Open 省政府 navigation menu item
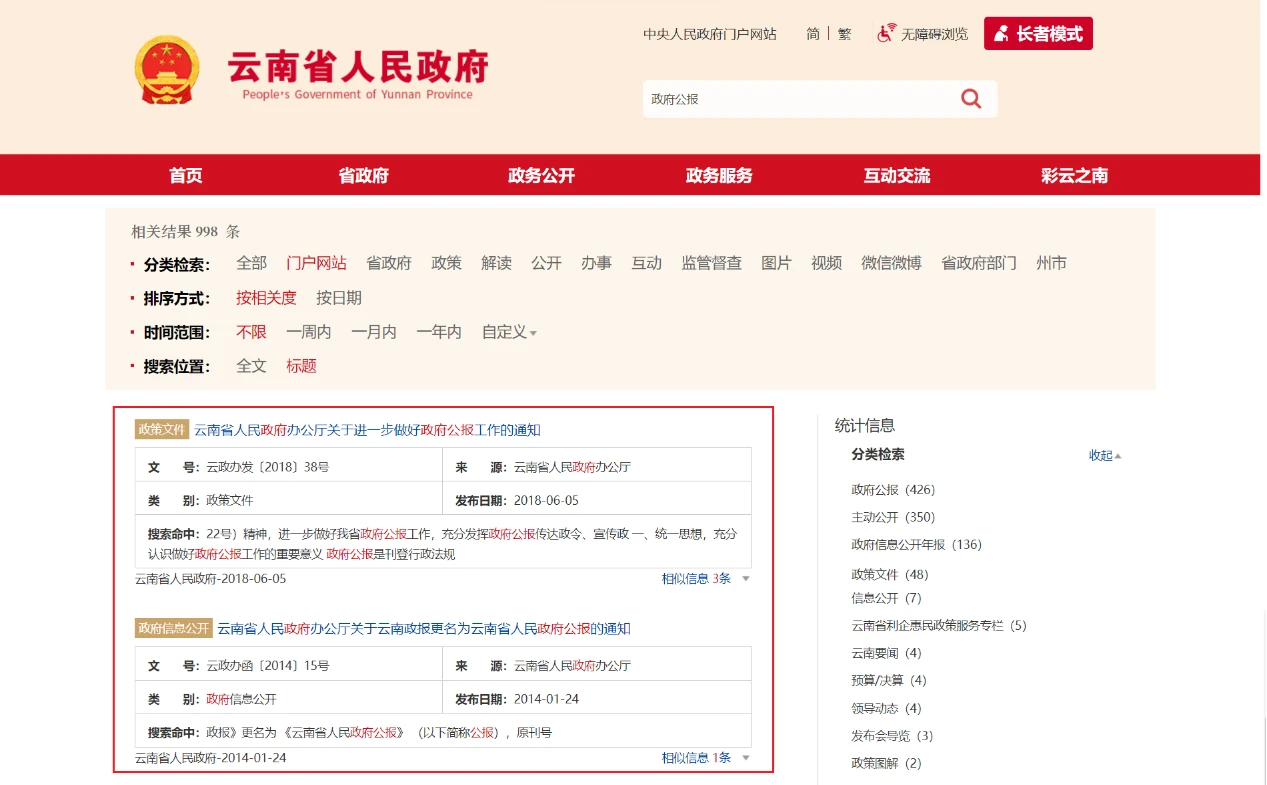The height and width of the screenshot is (785, 1267). [364, 175]
